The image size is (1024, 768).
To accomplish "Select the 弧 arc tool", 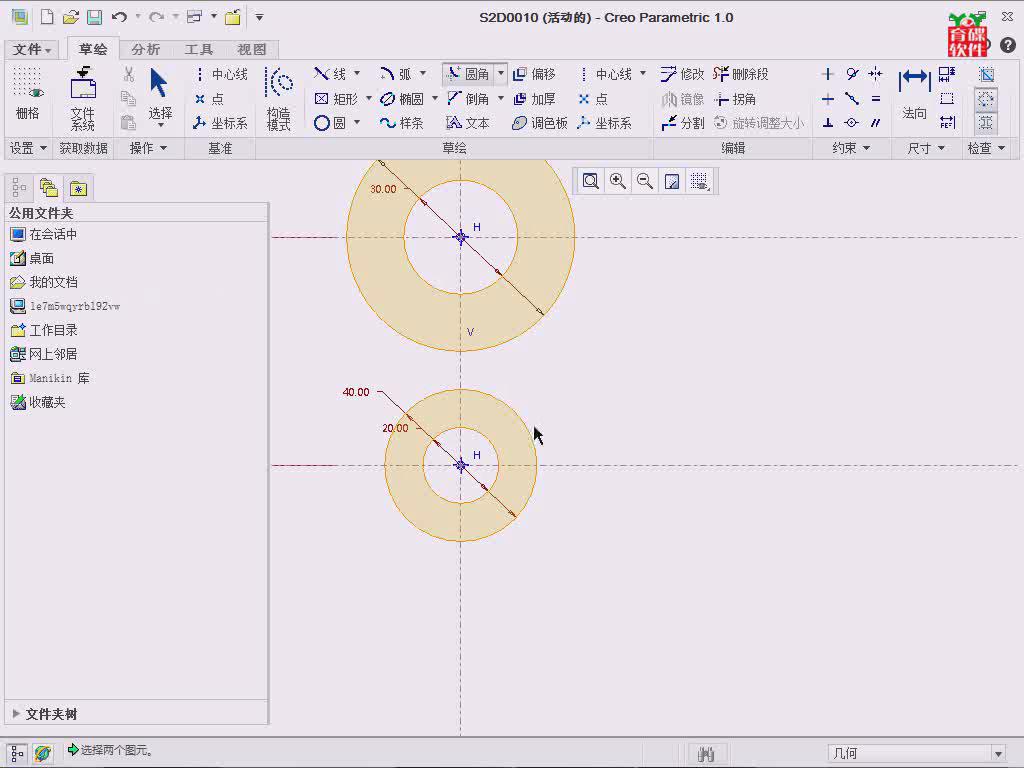I will [396, 74].
